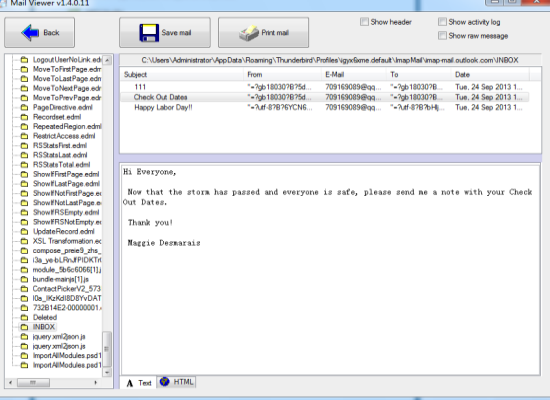550x400 pixels.
Task: Click the folder icon next to MoveToFirstPage
Action: (x=24, y=69)
